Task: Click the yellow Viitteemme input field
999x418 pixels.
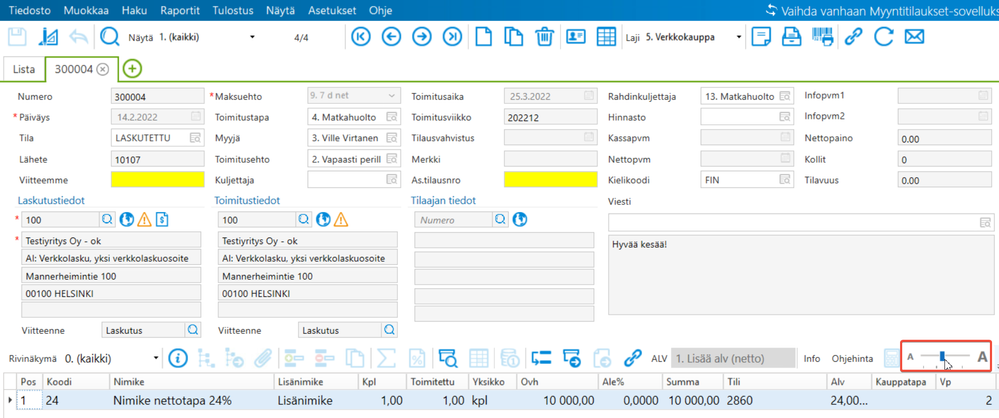Action: pyautogui.click(x=155, y=180)
